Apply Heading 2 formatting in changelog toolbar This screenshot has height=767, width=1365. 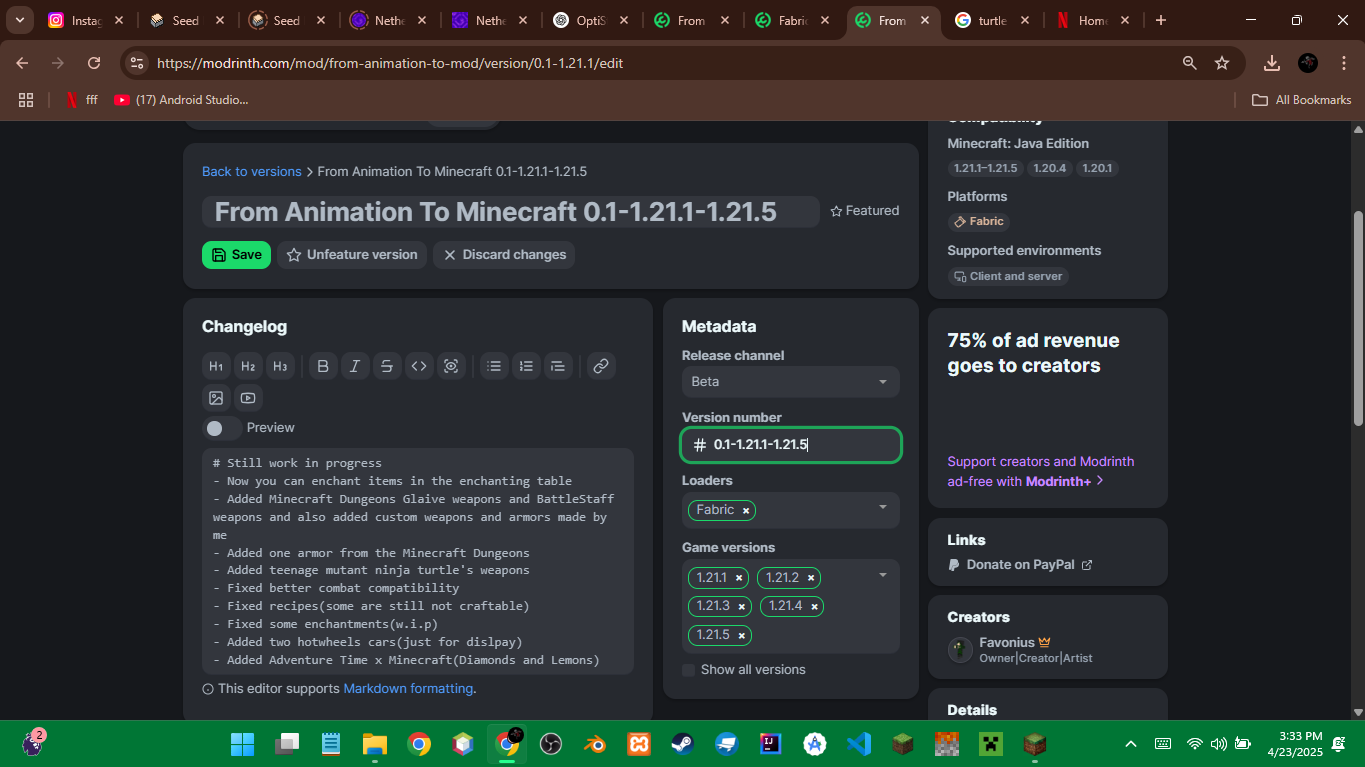pos(248,366)
